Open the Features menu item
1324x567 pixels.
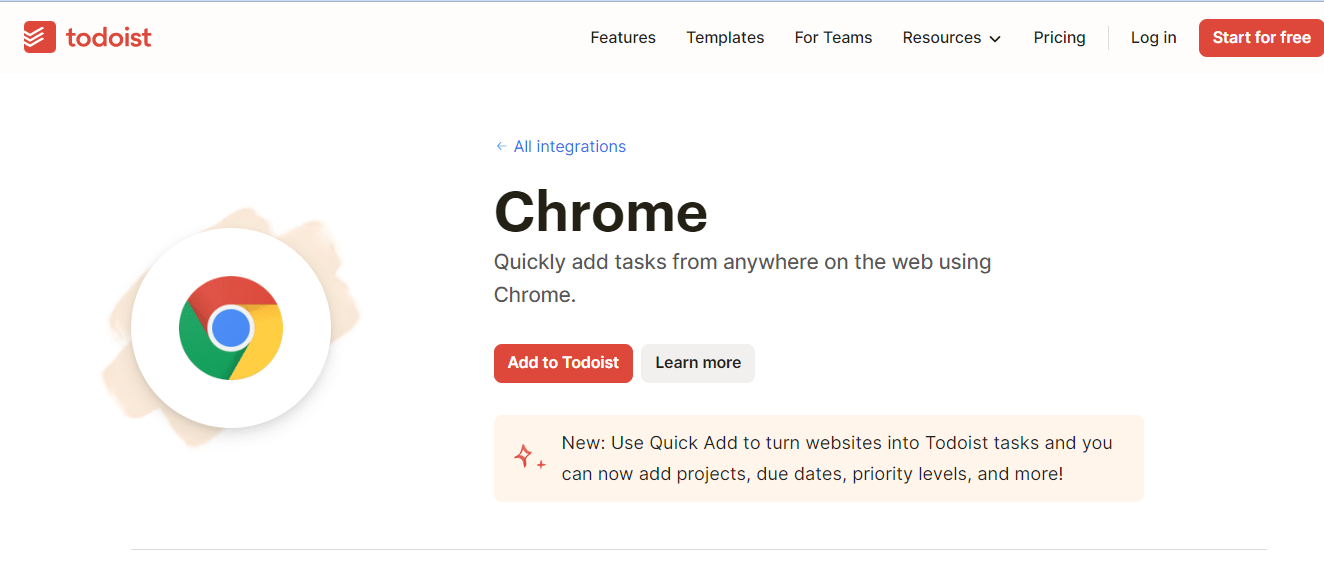pos(623,38)
